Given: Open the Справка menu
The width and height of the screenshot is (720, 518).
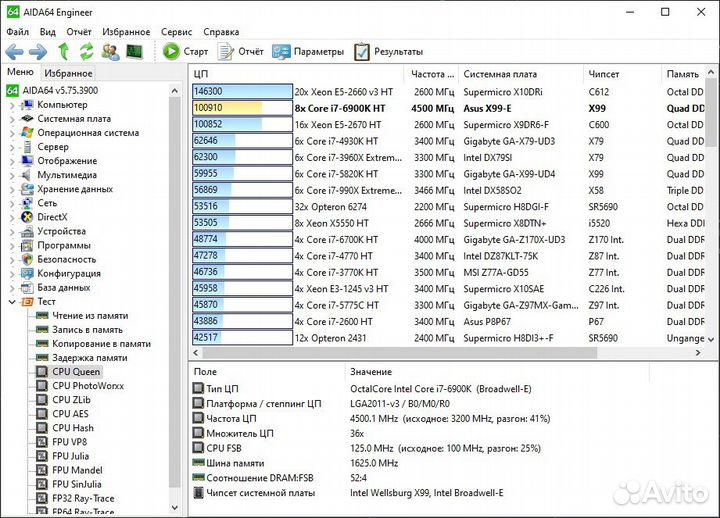Looking at the screenshot, I should (x=221, y=32).
